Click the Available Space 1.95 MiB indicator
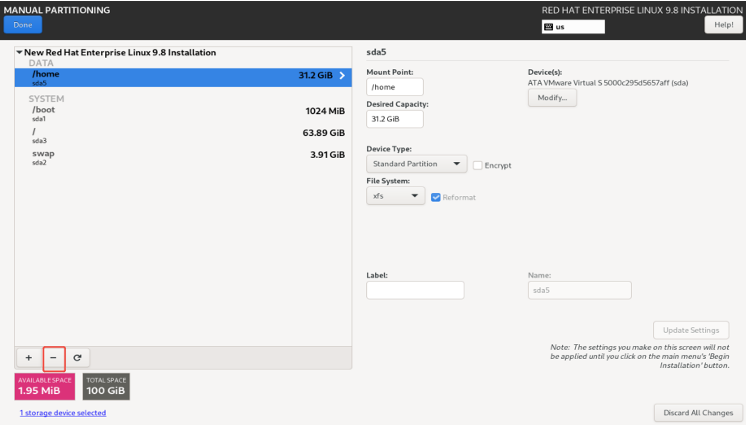This screenshot has height=425, width=746. 45,386
